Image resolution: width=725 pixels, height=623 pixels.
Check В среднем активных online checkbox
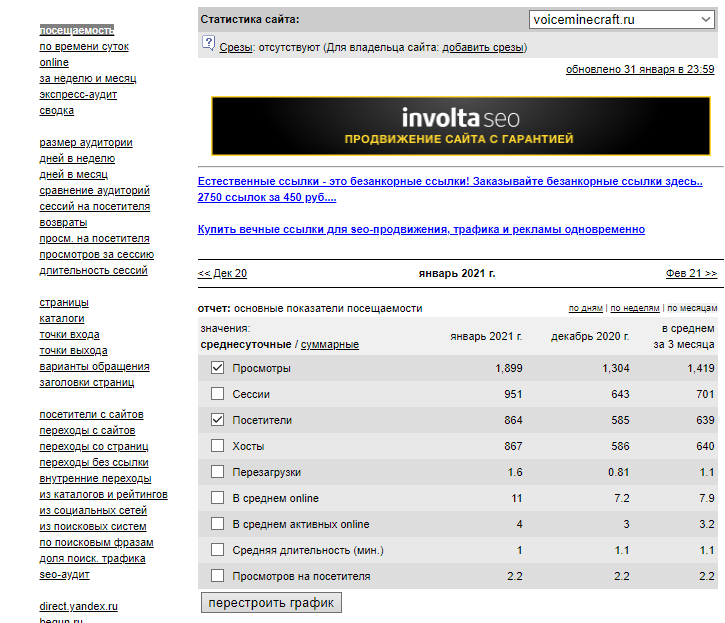click(217, 523)
